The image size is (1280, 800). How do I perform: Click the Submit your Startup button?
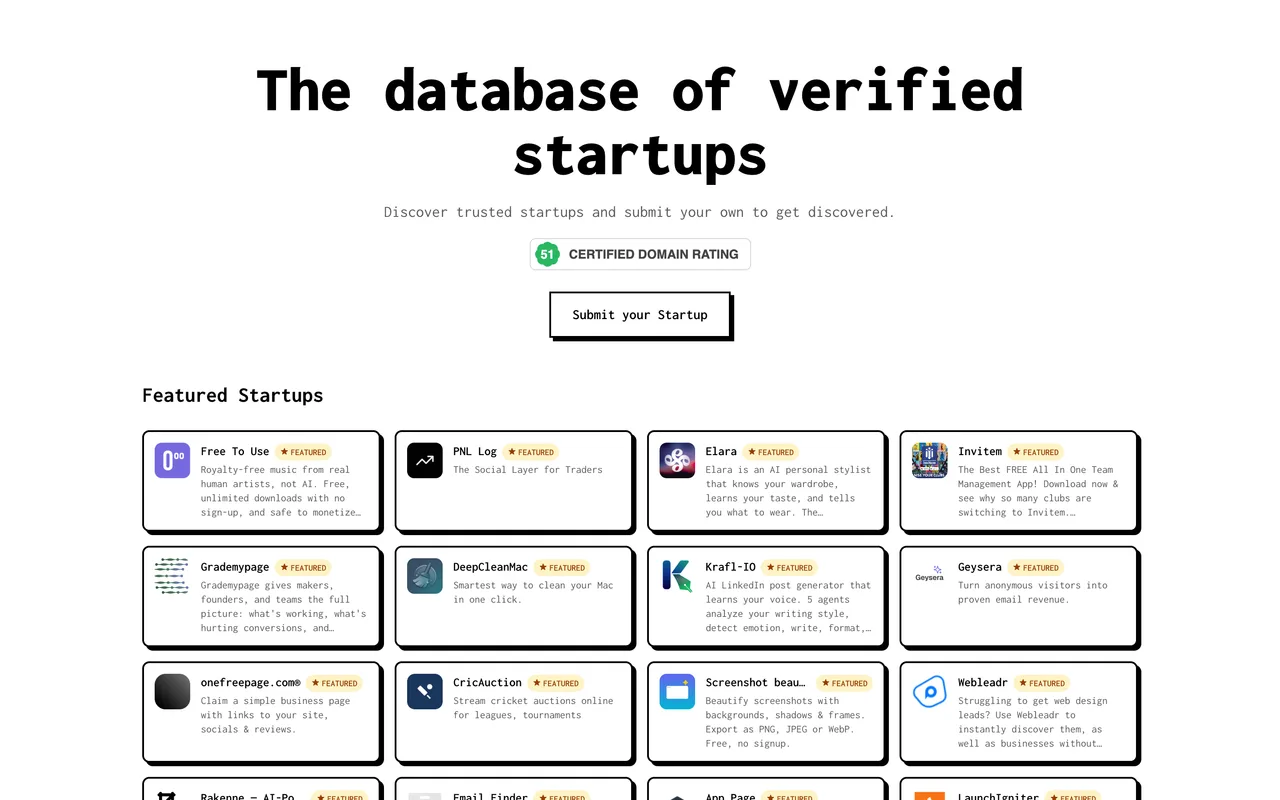(x=640, y=315)
